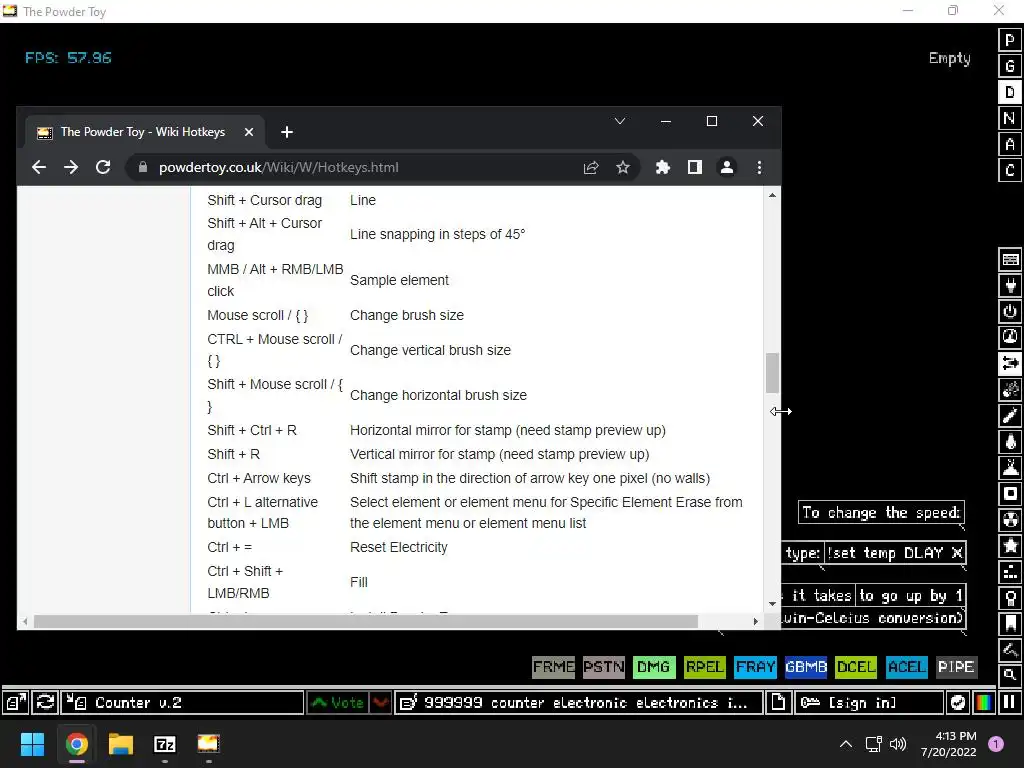1024x768 pixels.
Task: Open the Decoration tools brush icon
Action: (x=1010, y=650)
